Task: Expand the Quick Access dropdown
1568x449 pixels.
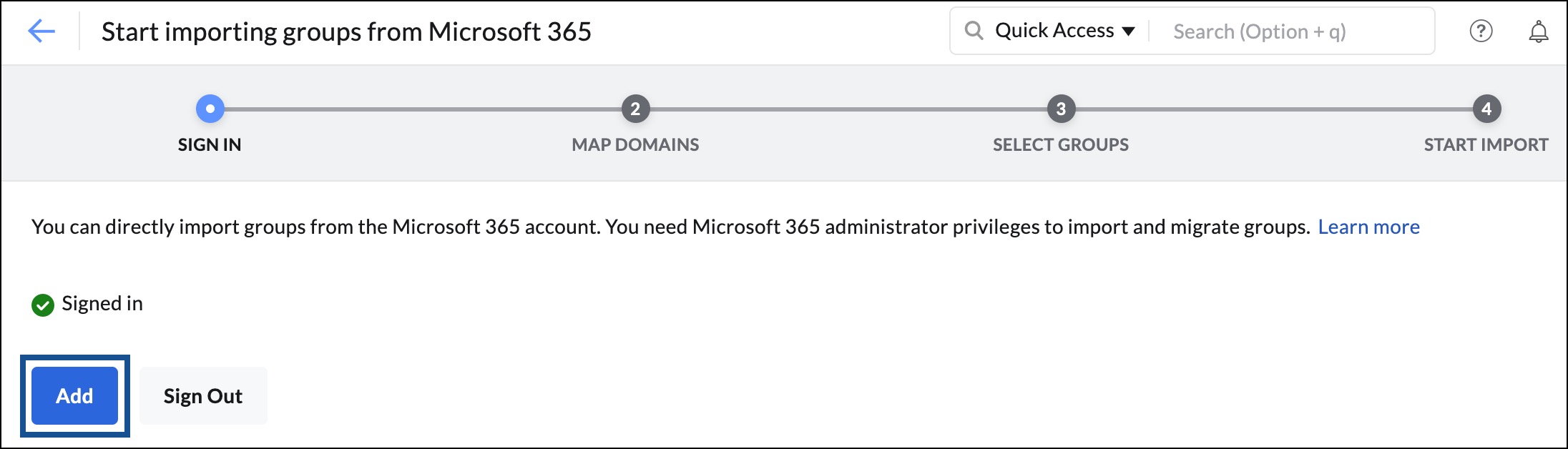Action: coord(1065,31)
